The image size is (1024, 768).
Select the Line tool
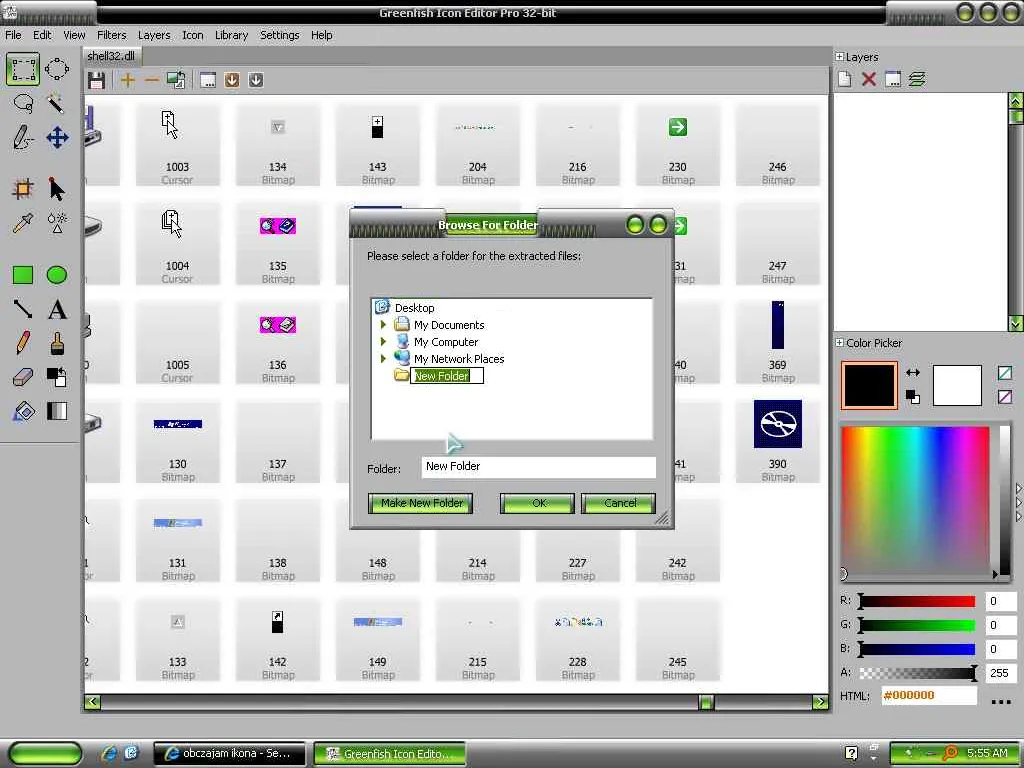tap(23, 309)
